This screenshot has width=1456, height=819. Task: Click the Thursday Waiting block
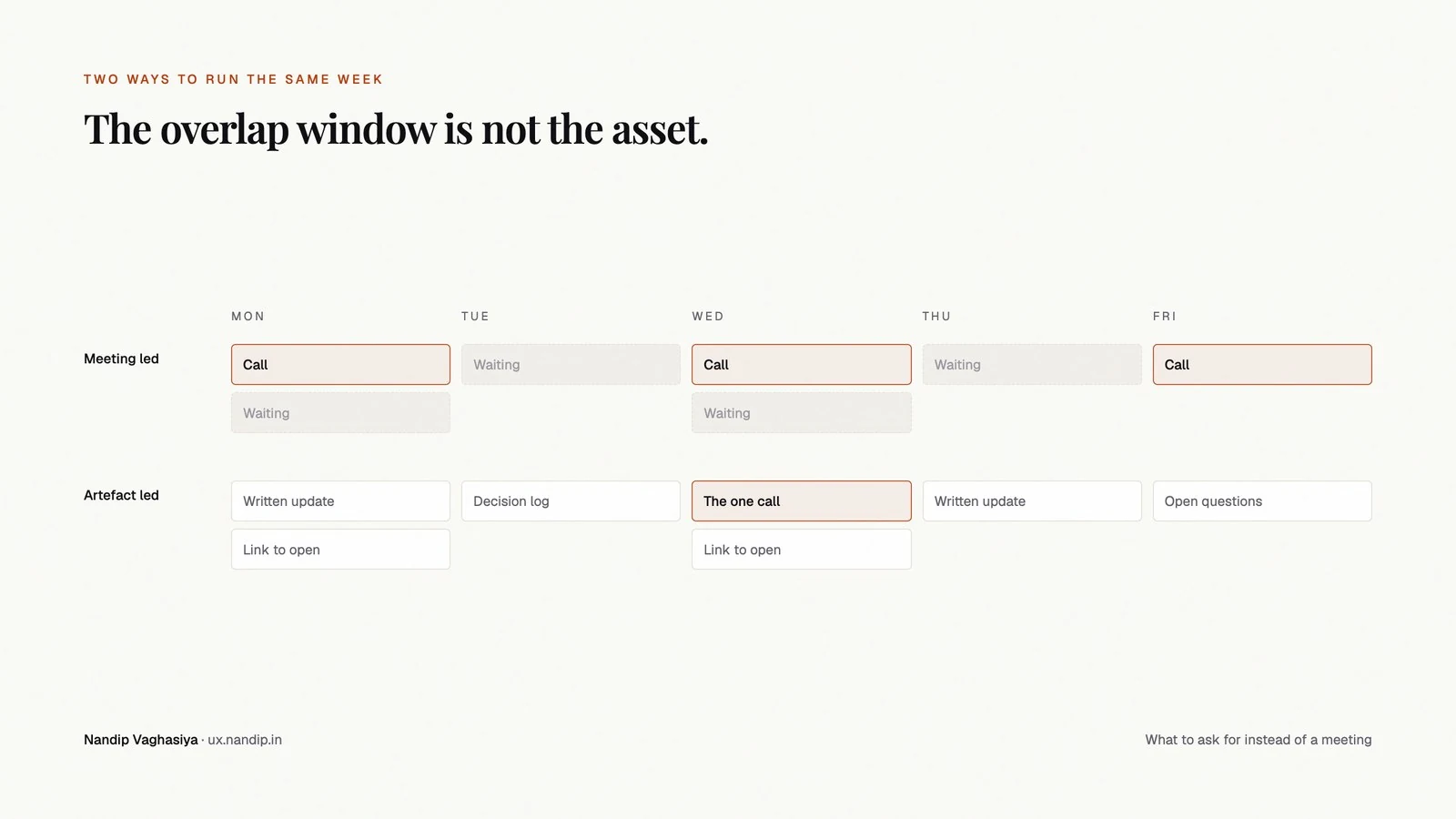(x=1032, y=364)
